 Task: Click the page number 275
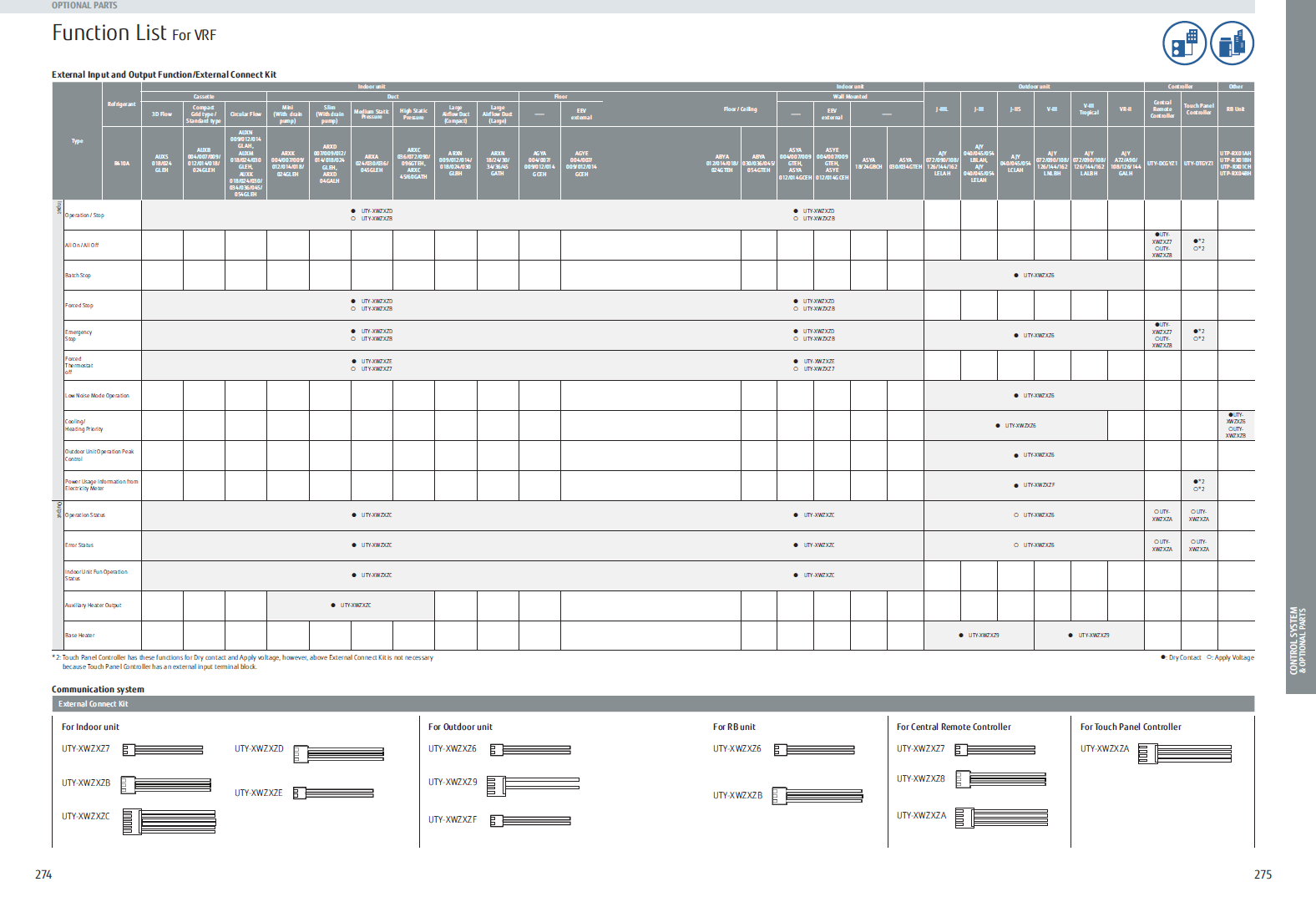(1263, 874)
